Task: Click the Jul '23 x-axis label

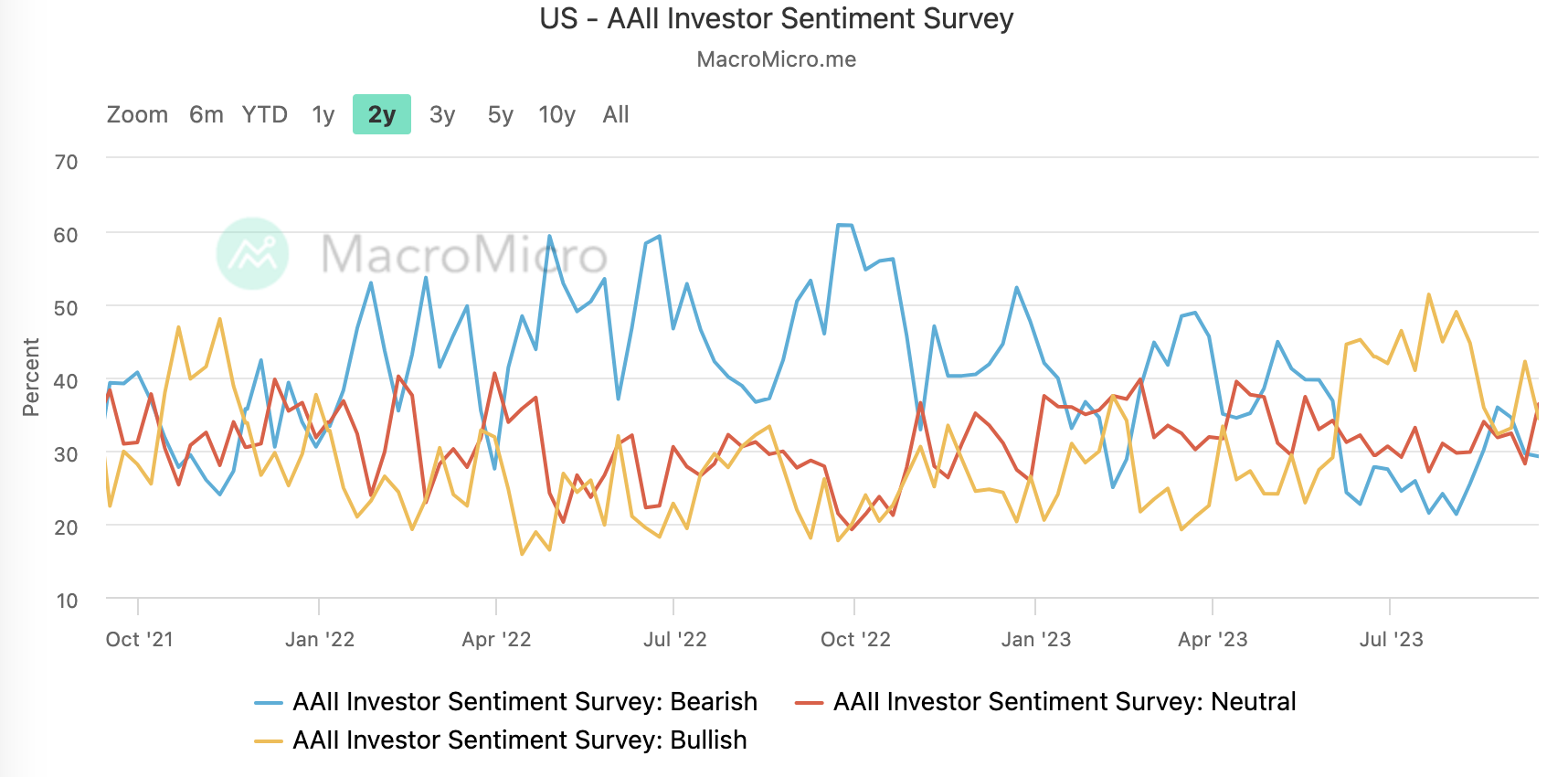Action: point(1391,639)
